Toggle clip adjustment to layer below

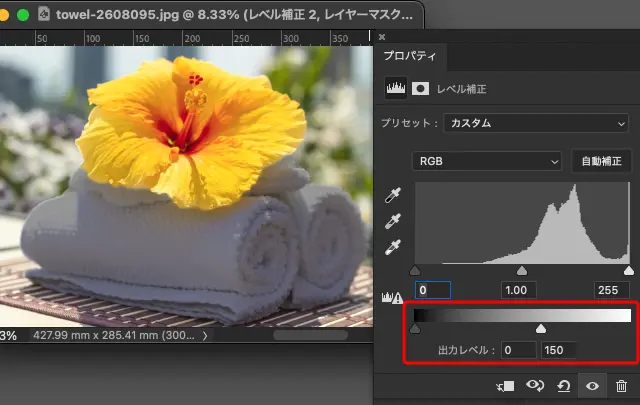coord(505,385)
